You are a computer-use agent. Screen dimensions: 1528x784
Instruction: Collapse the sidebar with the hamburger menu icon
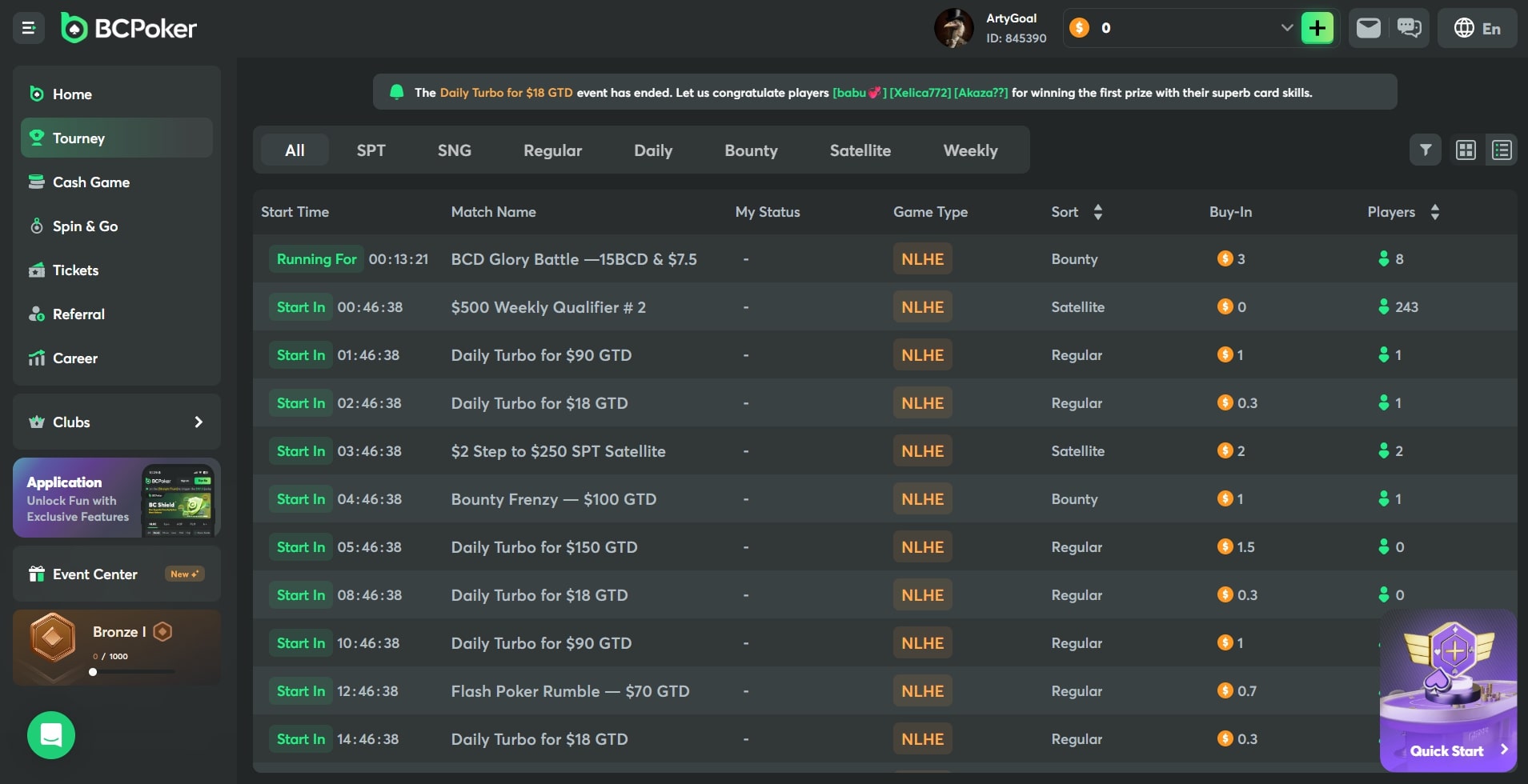coord(29,28)
